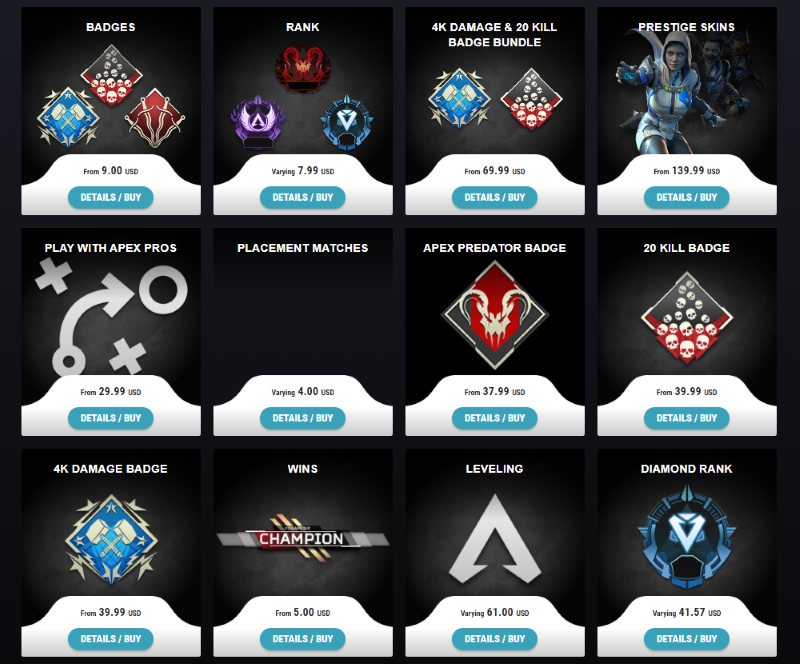Open Details / Buy for Leveling
Image resolution: width=800 pixels, height=664 pixels.
point(494,639)
